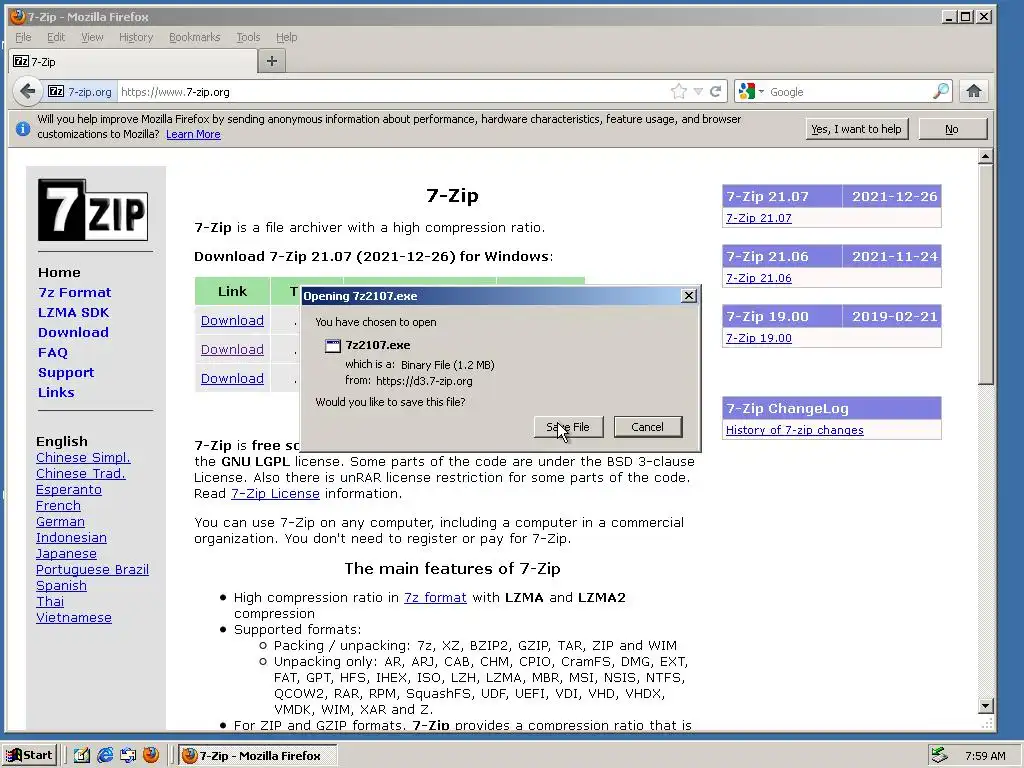Click the taskbar clock showing 7:59 AM
This screenshot has height=768, width=1024.
click(x=985, y=756)
